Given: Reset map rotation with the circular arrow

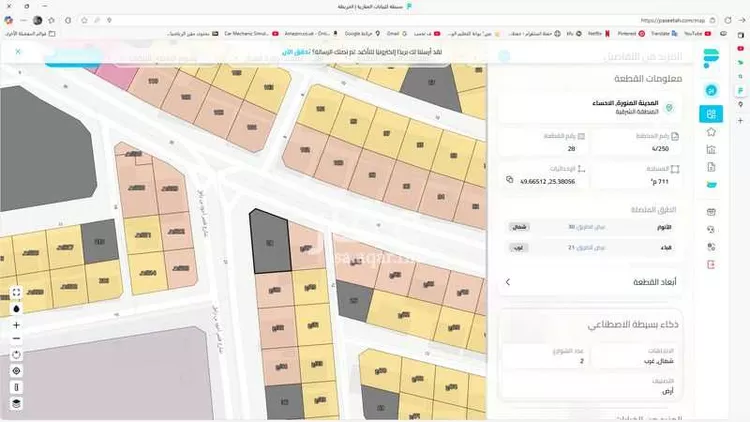Looking at the screenshot, I should [x=16, y=355].
